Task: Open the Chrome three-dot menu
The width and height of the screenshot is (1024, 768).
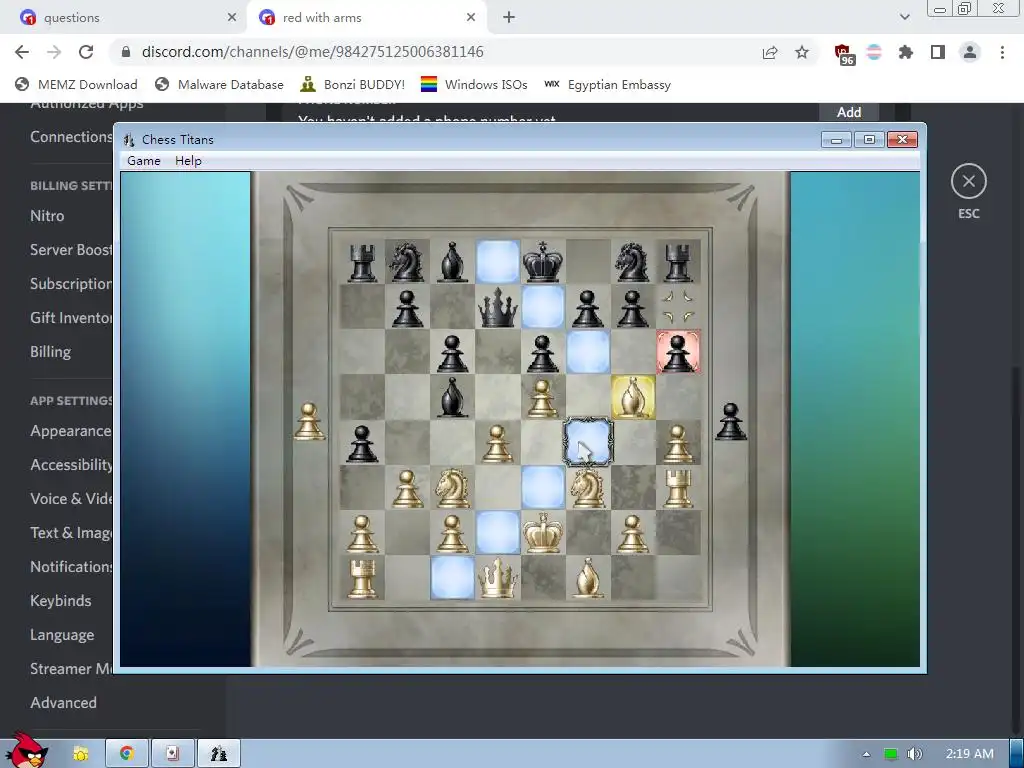Action: [x=1002, y=52]
